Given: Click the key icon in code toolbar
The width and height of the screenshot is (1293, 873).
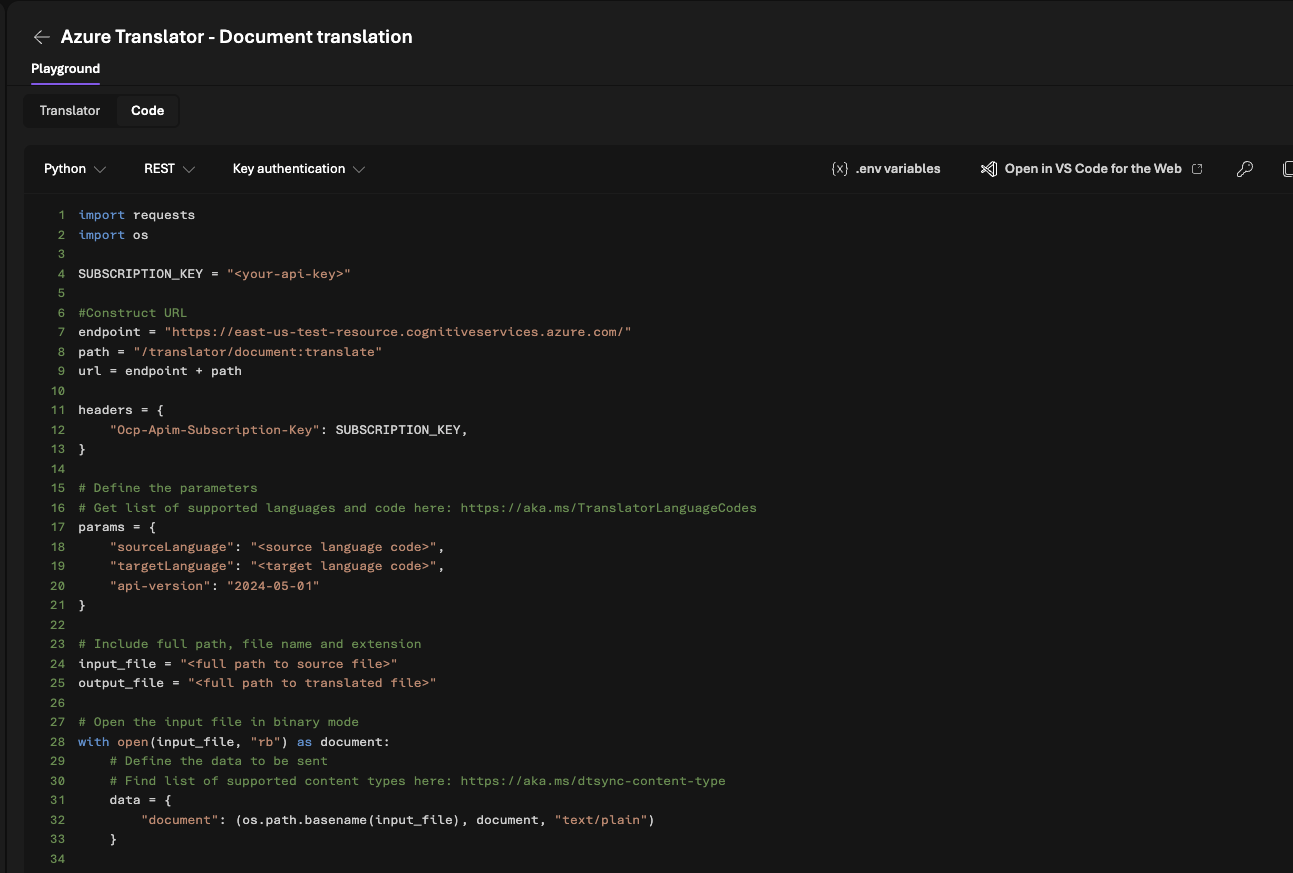Looking at the screenshot, I should (1245, 169).
